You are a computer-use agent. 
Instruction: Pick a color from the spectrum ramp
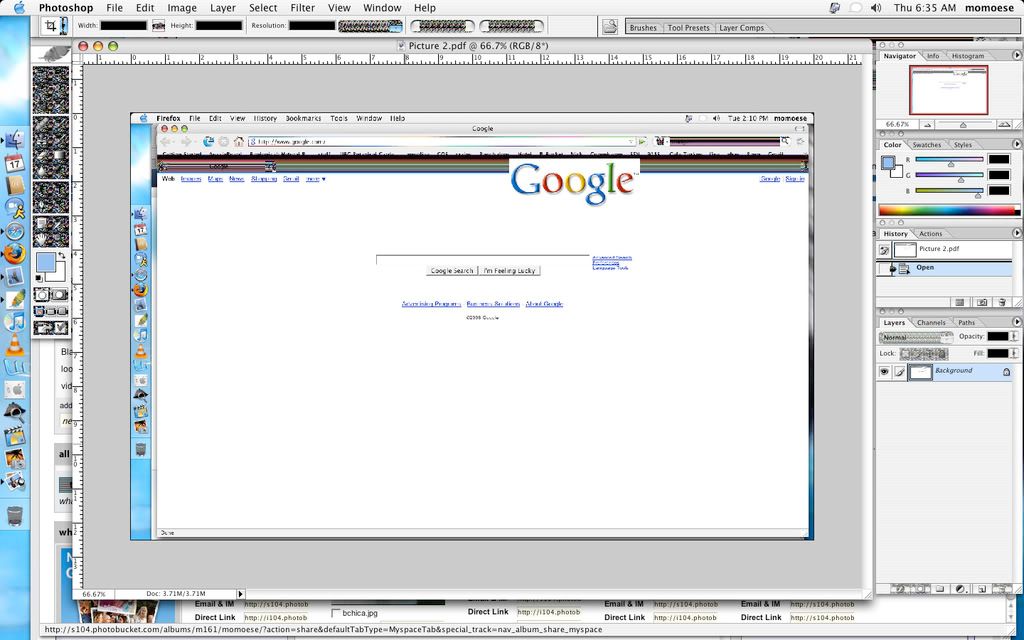pos(948,210)
